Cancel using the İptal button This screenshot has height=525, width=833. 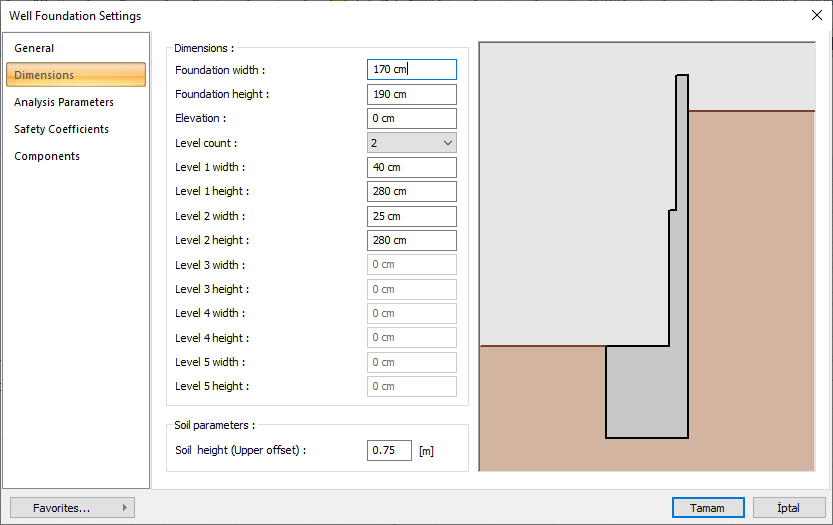788,508
